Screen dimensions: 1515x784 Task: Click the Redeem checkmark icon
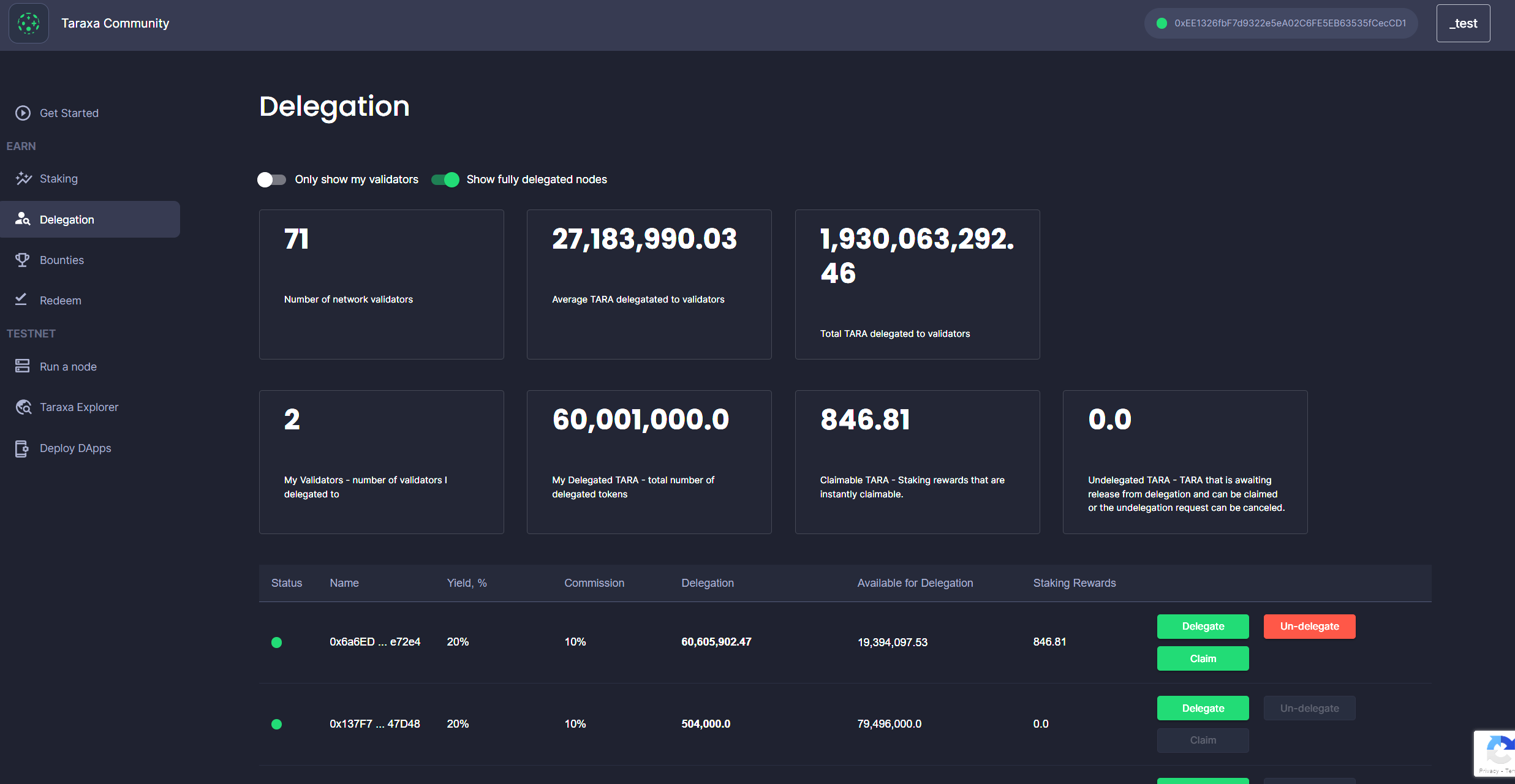[21, 300]
